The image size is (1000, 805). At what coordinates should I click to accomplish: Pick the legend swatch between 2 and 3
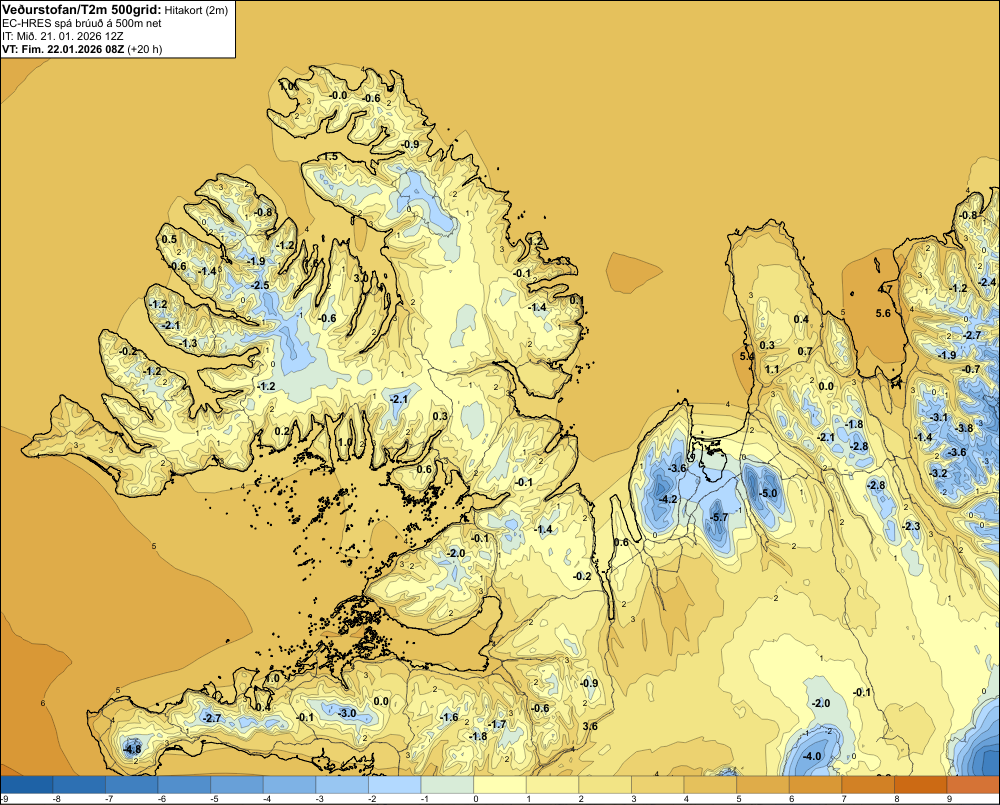pyautogui.click(x=605, y=785)
